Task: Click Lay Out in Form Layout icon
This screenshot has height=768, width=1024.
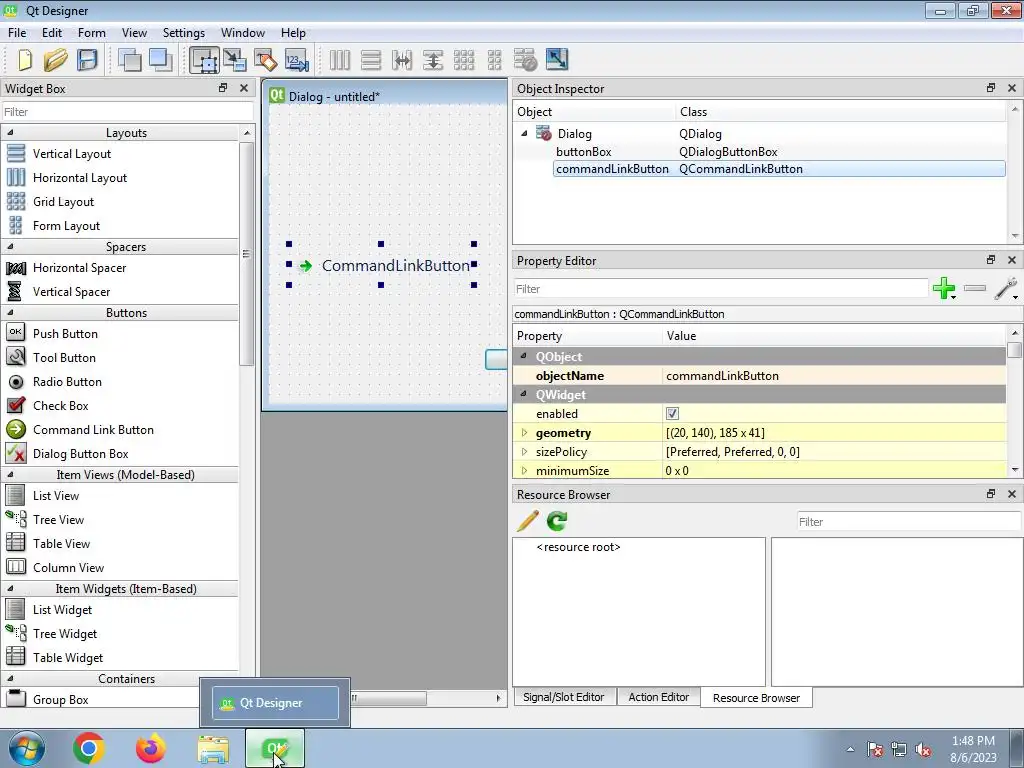Action: pos(494,60)
